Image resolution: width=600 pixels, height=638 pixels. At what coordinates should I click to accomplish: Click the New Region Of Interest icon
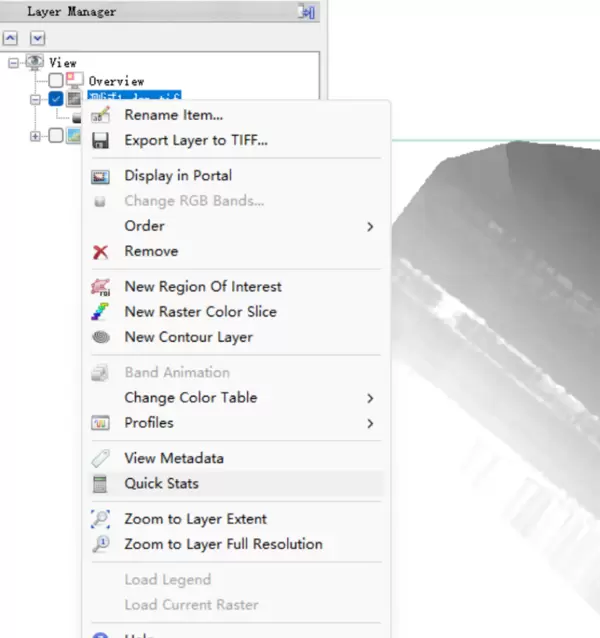tap(100, 287)
